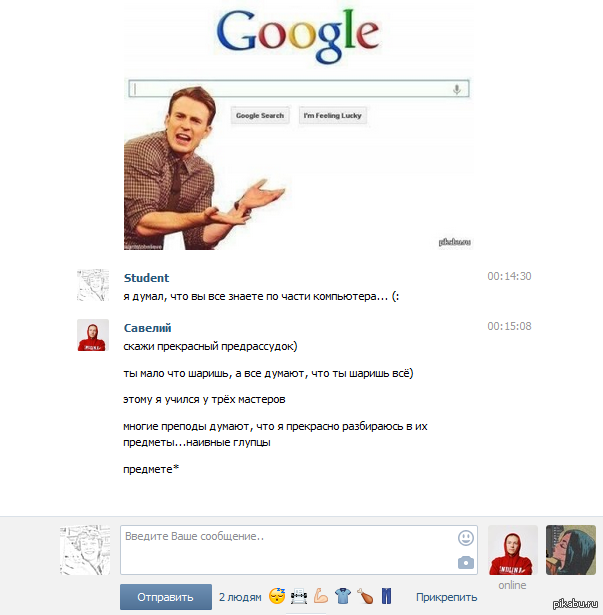Open the smiley emoji picker

(466, 538)
